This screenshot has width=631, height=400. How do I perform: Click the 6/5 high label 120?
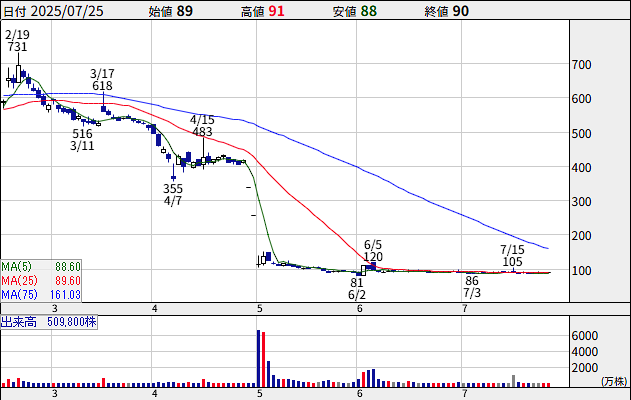(x=373, y=257)
